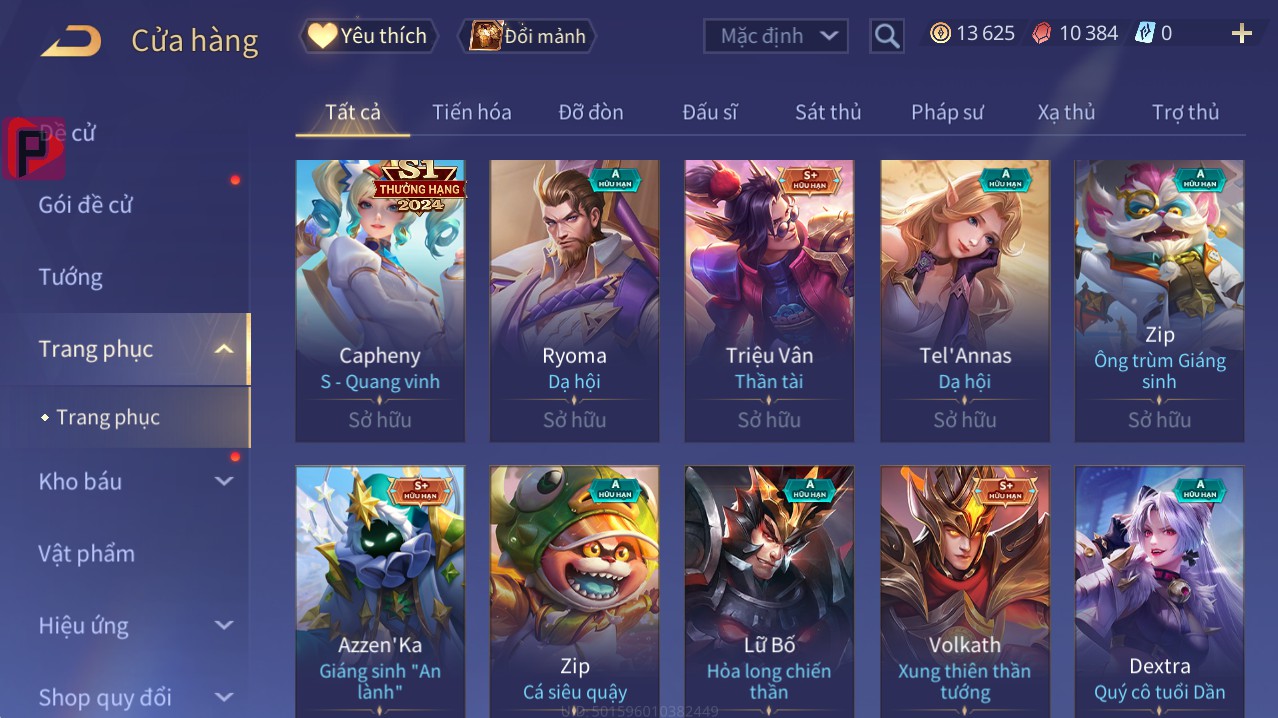Click the gold coin currency icon
Image resolution: width=1278 pixels, height=718 pixels.
pos(940,33)
